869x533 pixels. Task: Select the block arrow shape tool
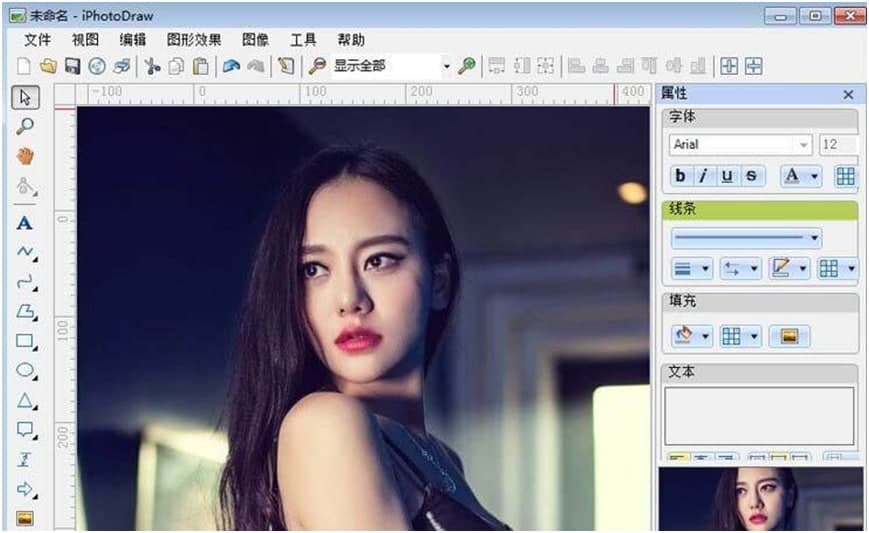coord(26,489)
